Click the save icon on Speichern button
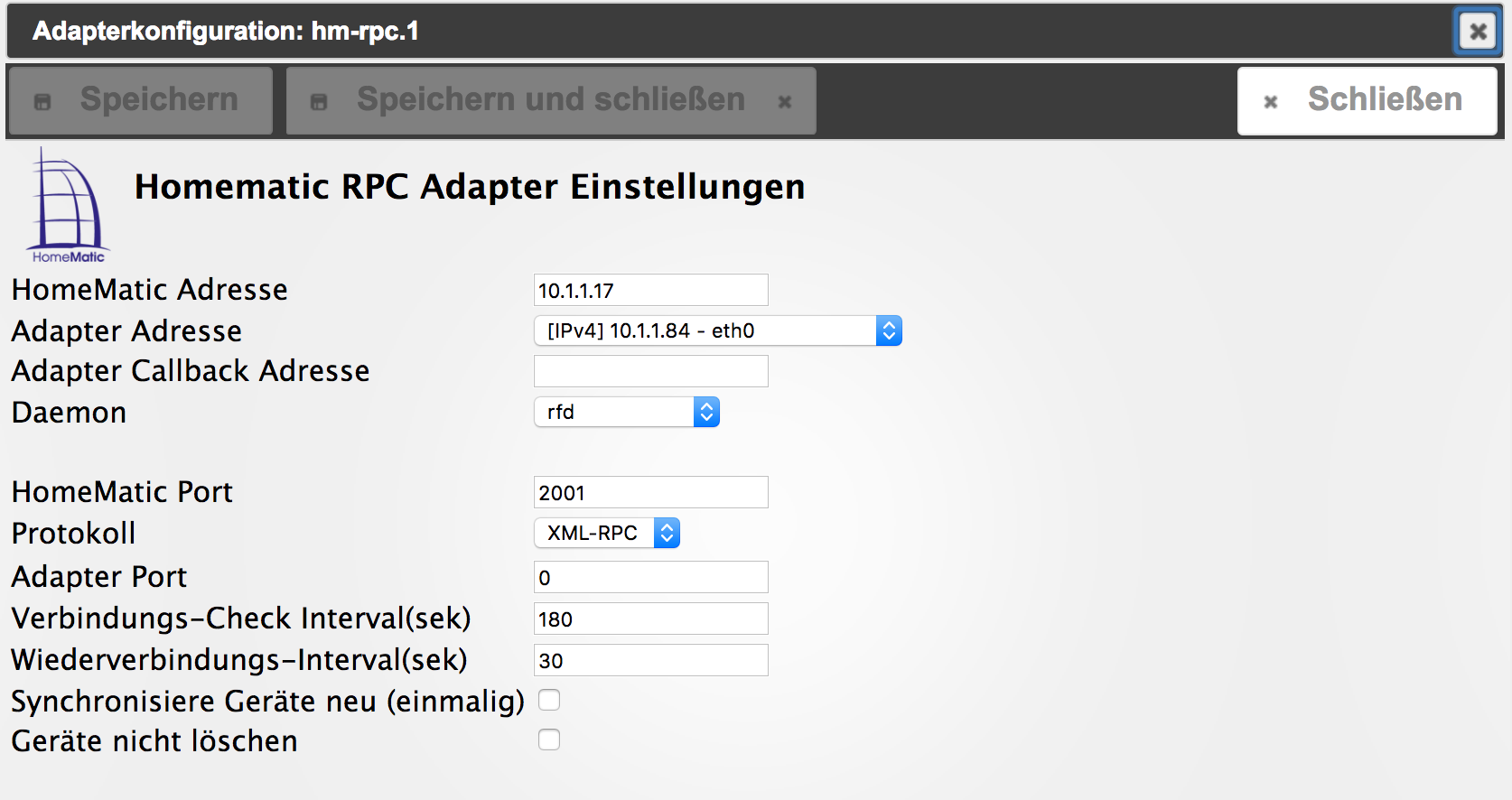This screenshot has width=1512, height=800. coord(42,102)
